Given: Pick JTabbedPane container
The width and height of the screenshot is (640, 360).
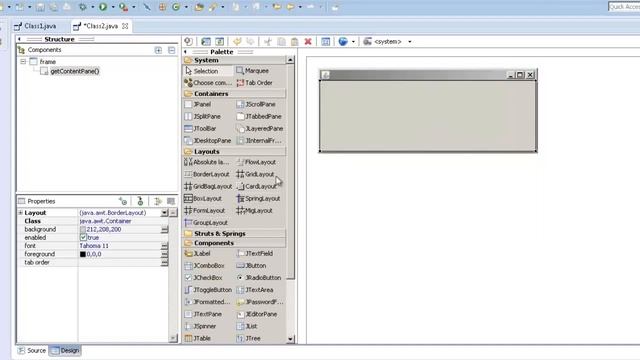Looking at the screenshot, I should coord(259,116).
